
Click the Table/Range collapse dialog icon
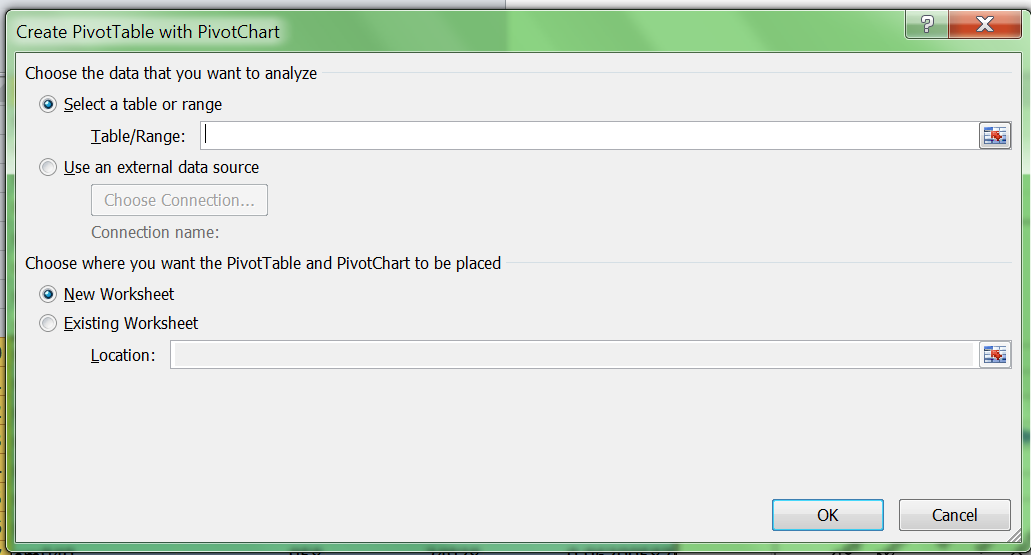pyautogui.click(x=994, y=135)
